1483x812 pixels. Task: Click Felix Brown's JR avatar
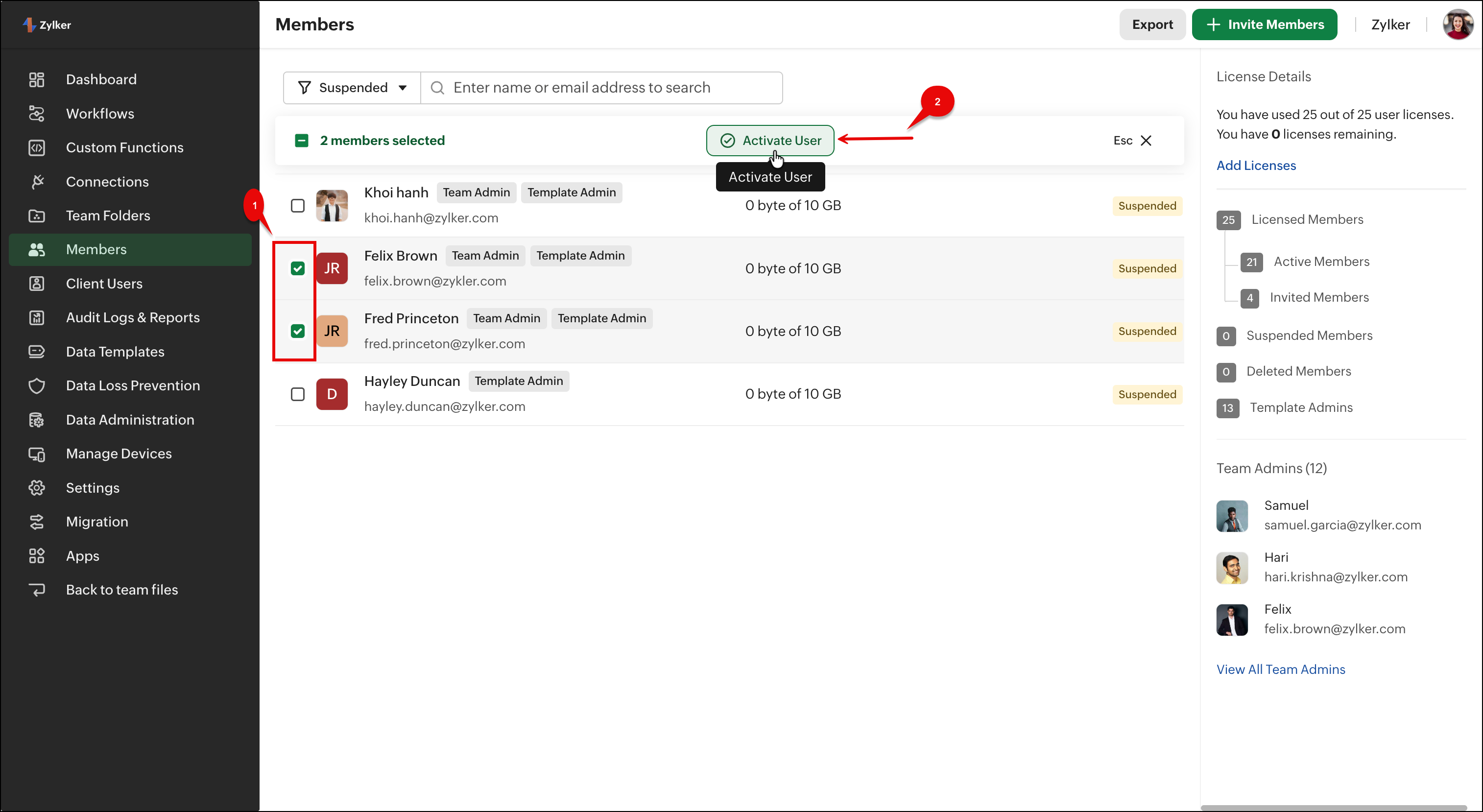332,268
